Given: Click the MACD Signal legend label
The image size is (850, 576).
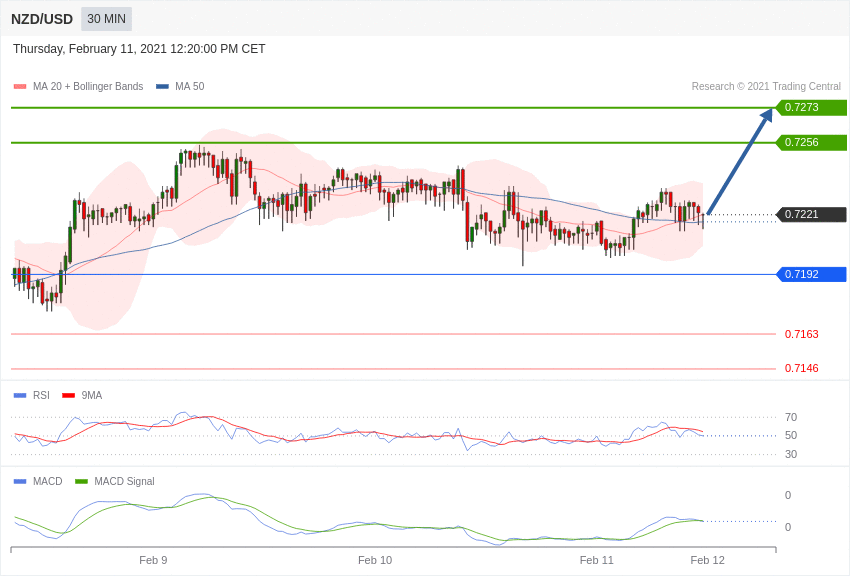Looking at the screenshot, I should (124, 481).
